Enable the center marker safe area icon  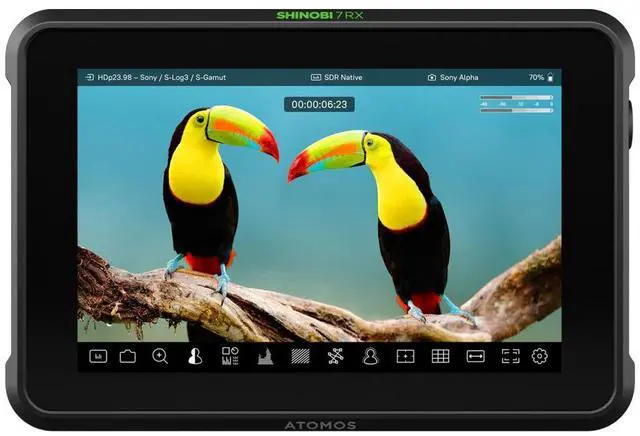pos(405,356)
